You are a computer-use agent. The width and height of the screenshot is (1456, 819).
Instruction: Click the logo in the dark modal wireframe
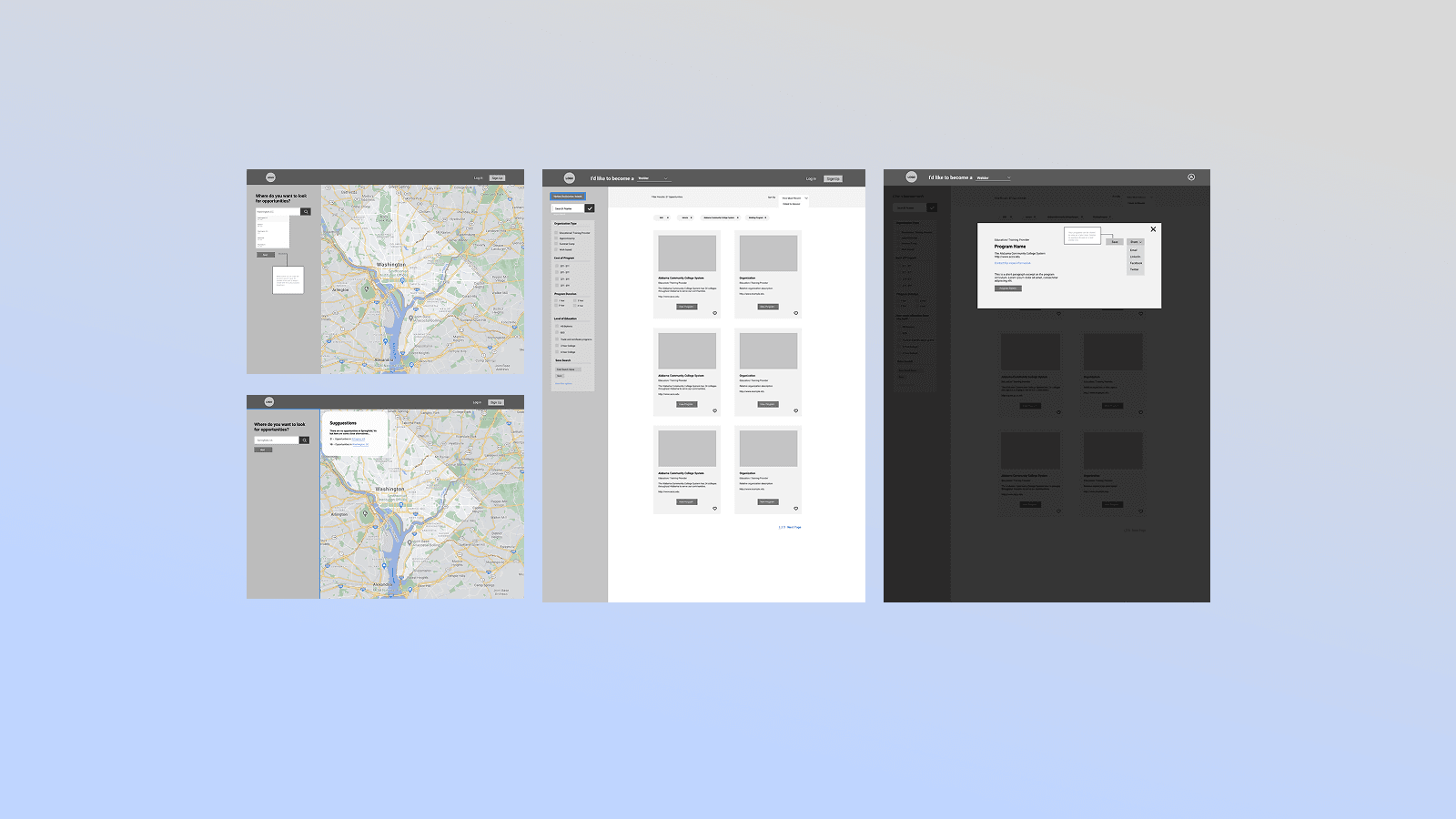click(x=911, y=177)
